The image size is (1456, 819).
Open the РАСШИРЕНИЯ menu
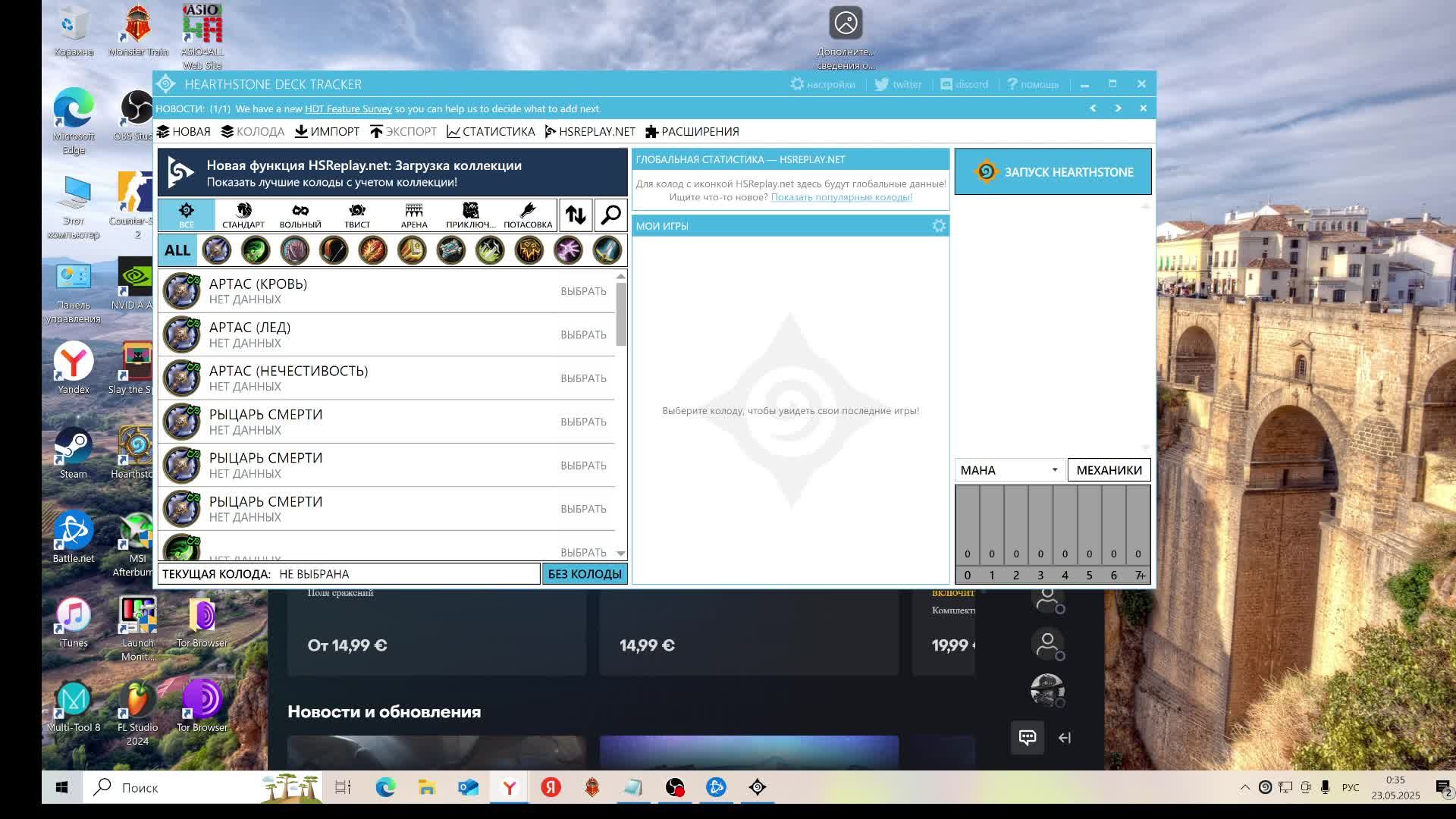pos(692,131)
